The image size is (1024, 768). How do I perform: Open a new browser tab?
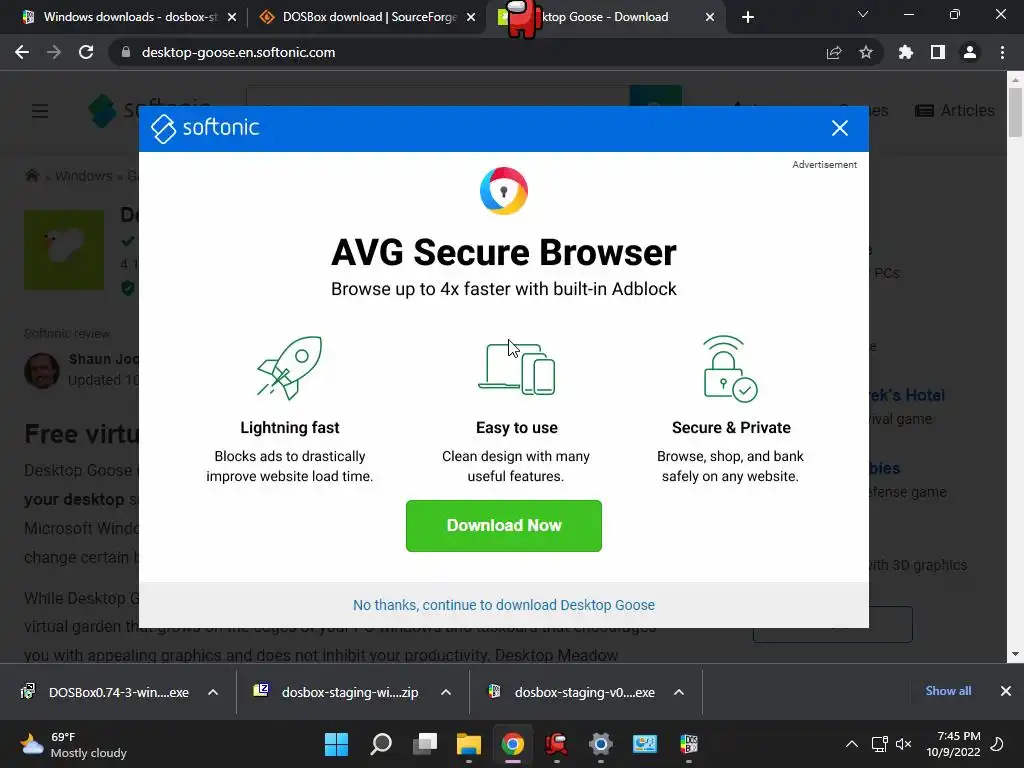(x=748, y=17)
